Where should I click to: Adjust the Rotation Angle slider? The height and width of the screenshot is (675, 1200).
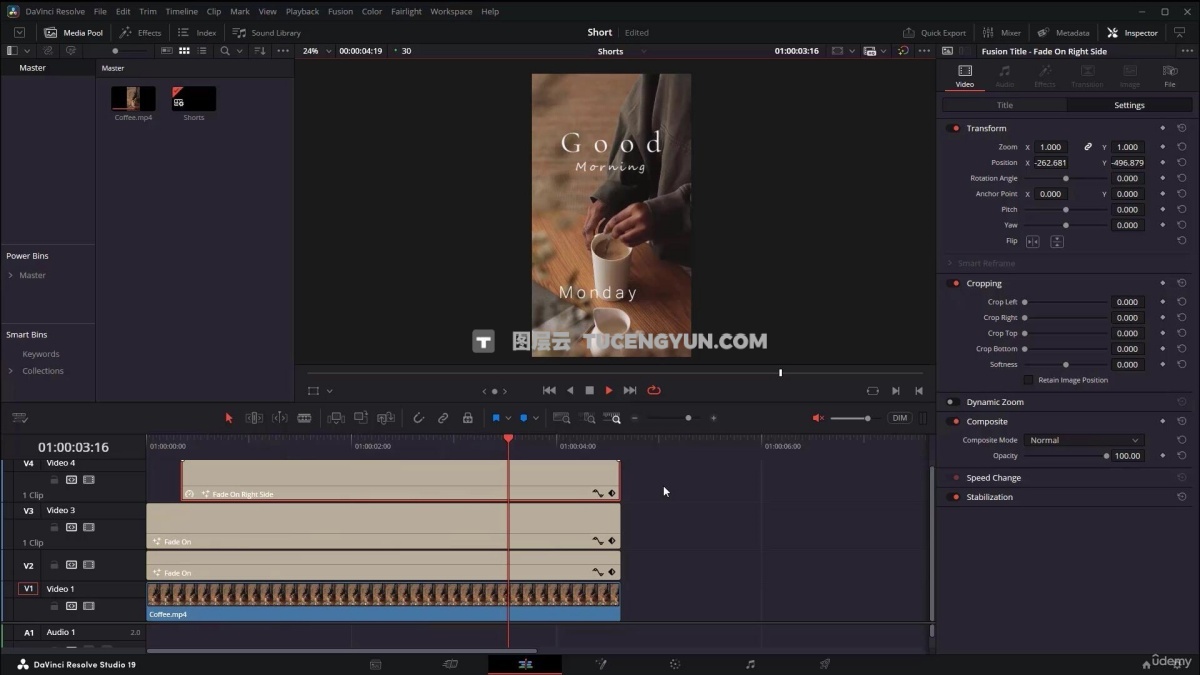coord(1065,178)
